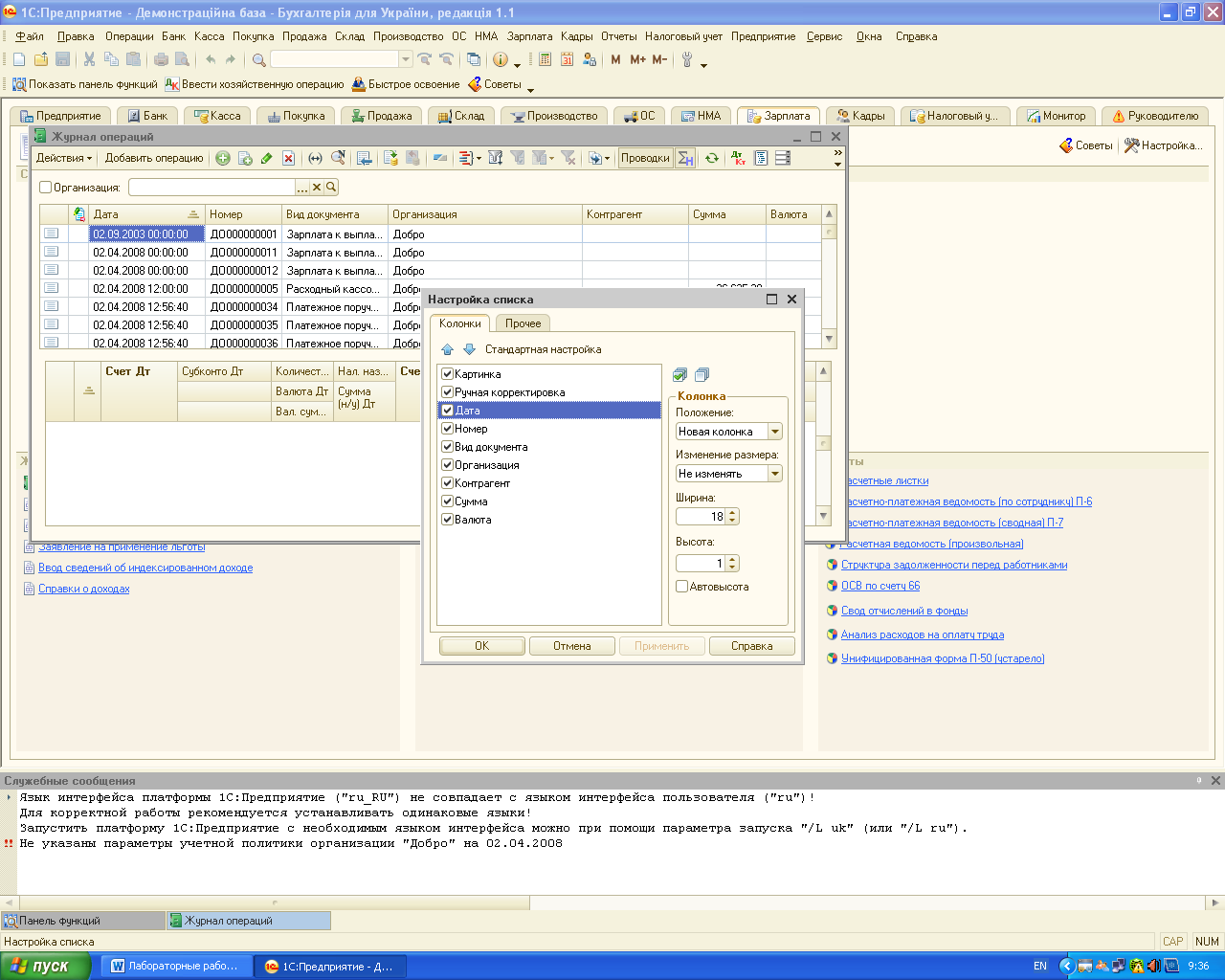The height and width of the screenshot is (980, 1225).
Task: Click the Организация filter input field
Action: [x=212, y=188]
